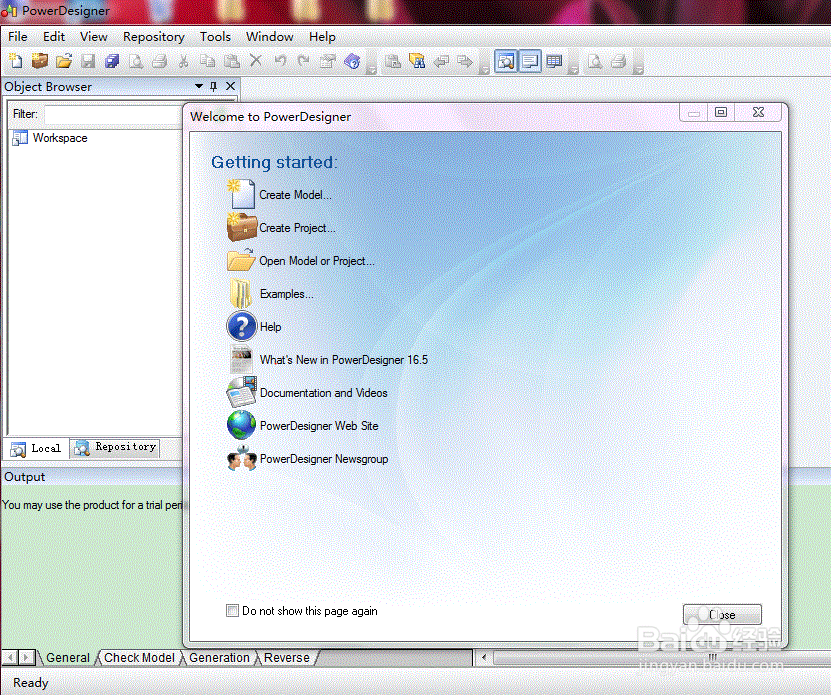Screen dimensions: 831x695
Task: Click the Filter input field
Action: (113, 115)
